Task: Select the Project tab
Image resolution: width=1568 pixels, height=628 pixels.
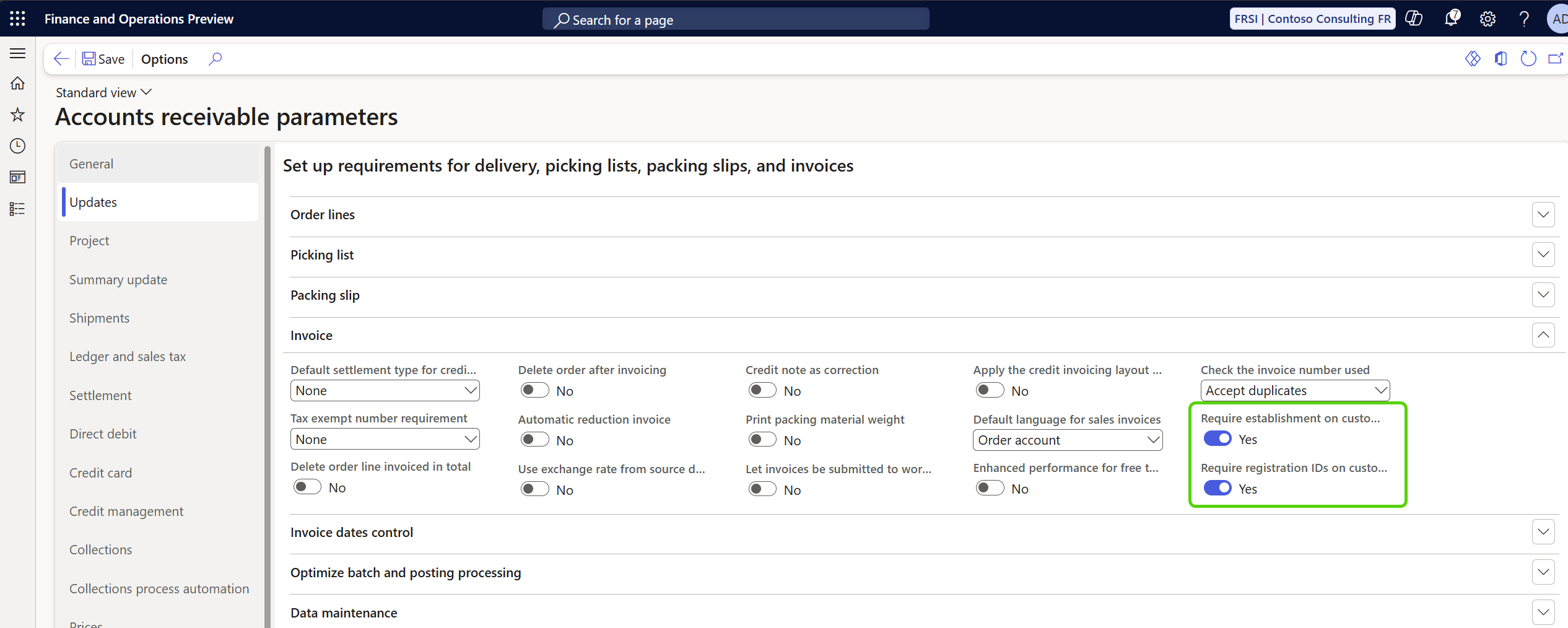Action: point(159,240)
